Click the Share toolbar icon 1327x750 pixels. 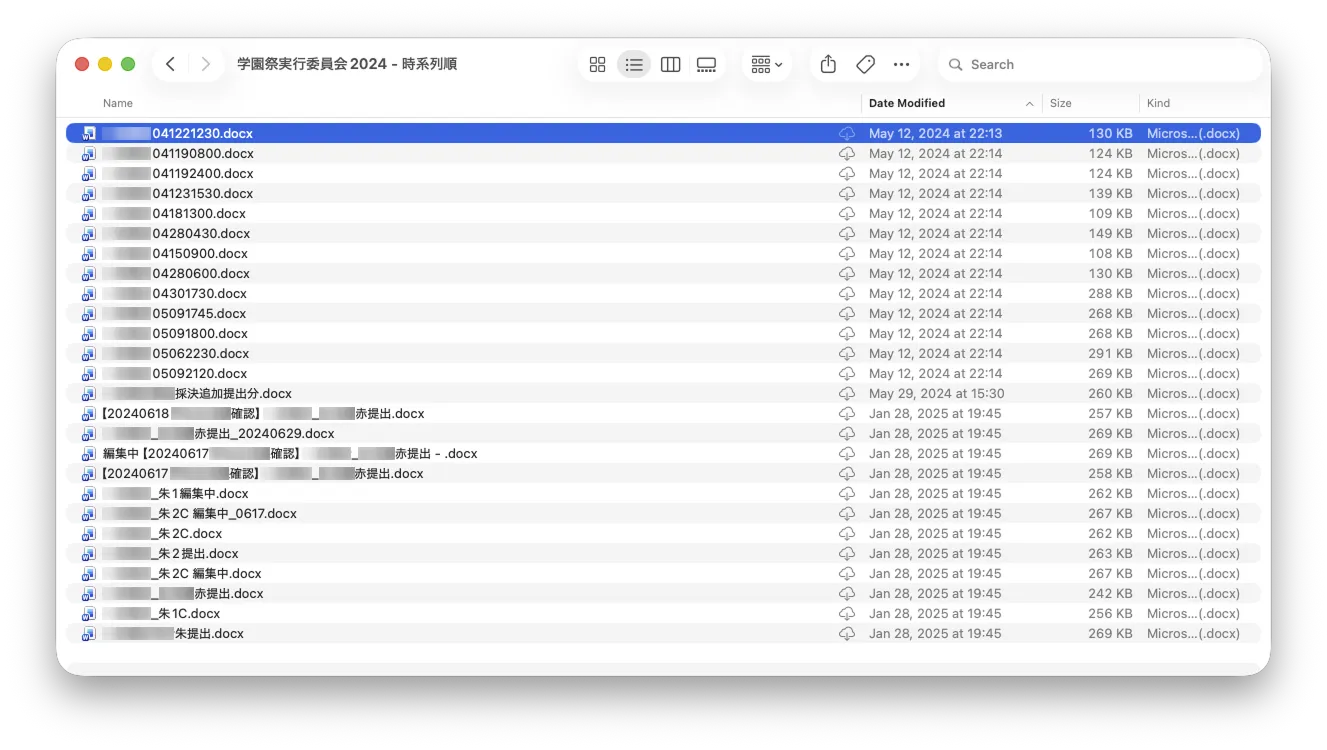(x=828, y=64)
